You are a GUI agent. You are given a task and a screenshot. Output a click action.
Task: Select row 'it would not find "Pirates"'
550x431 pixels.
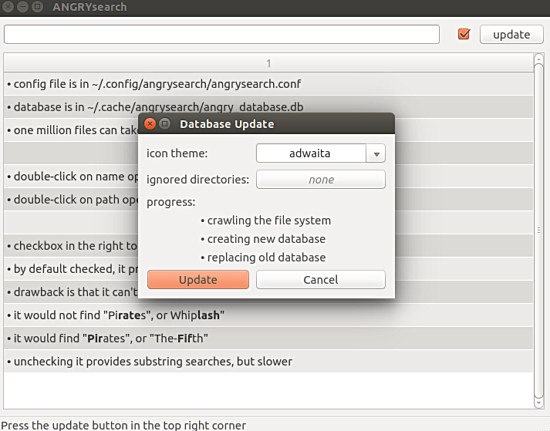[x=269, y=315]
